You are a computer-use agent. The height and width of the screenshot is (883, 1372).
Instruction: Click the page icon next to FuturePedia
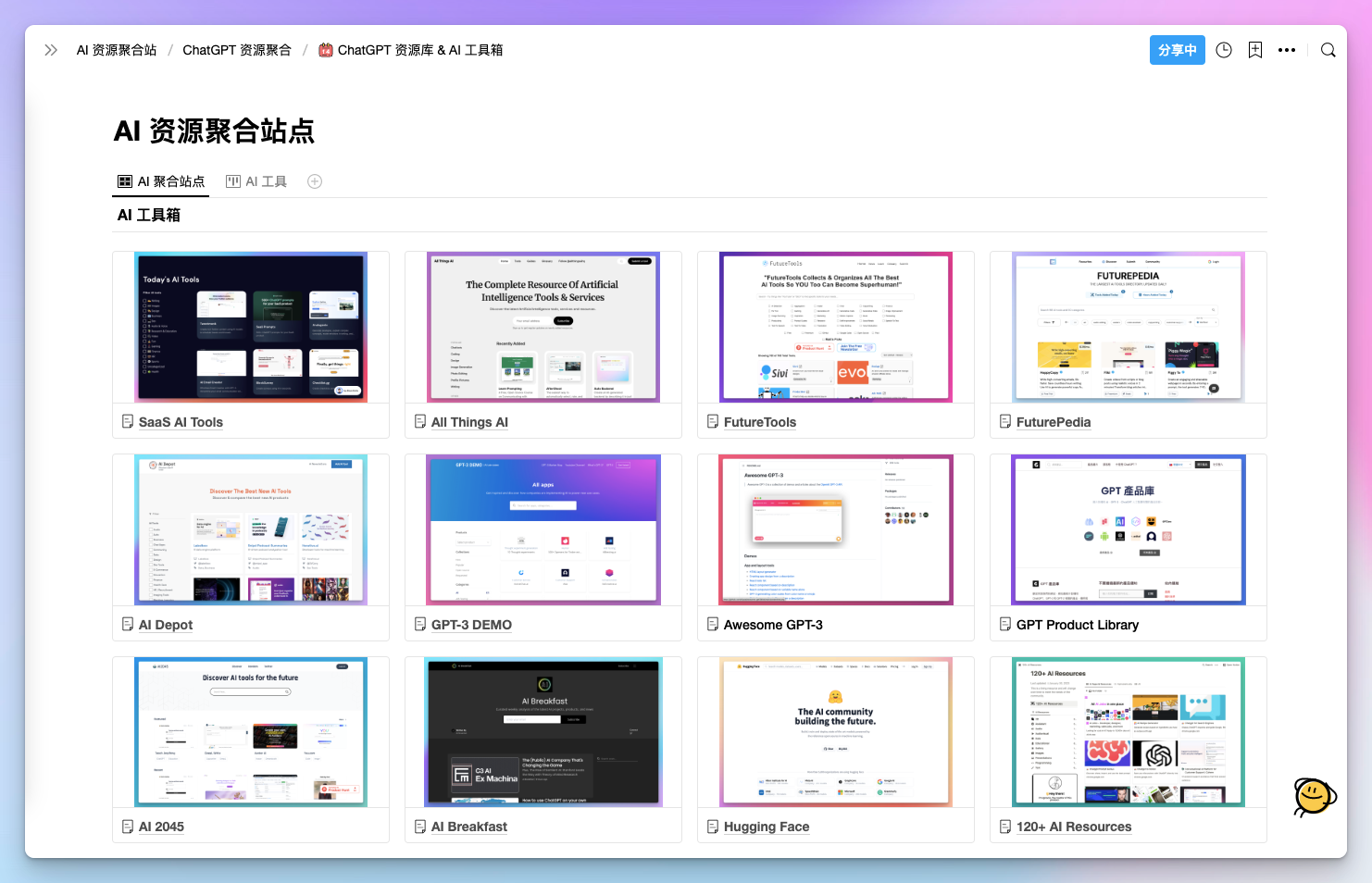coord(1005,421)
